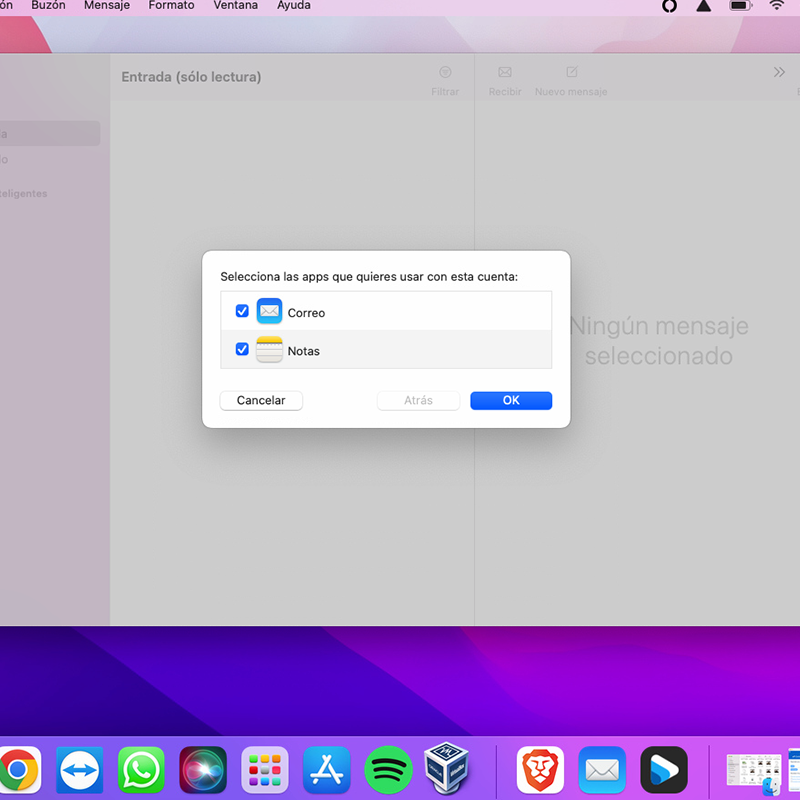Expand the toolbar overflow chevron
800x800 pixels.
tap(780, 72)
